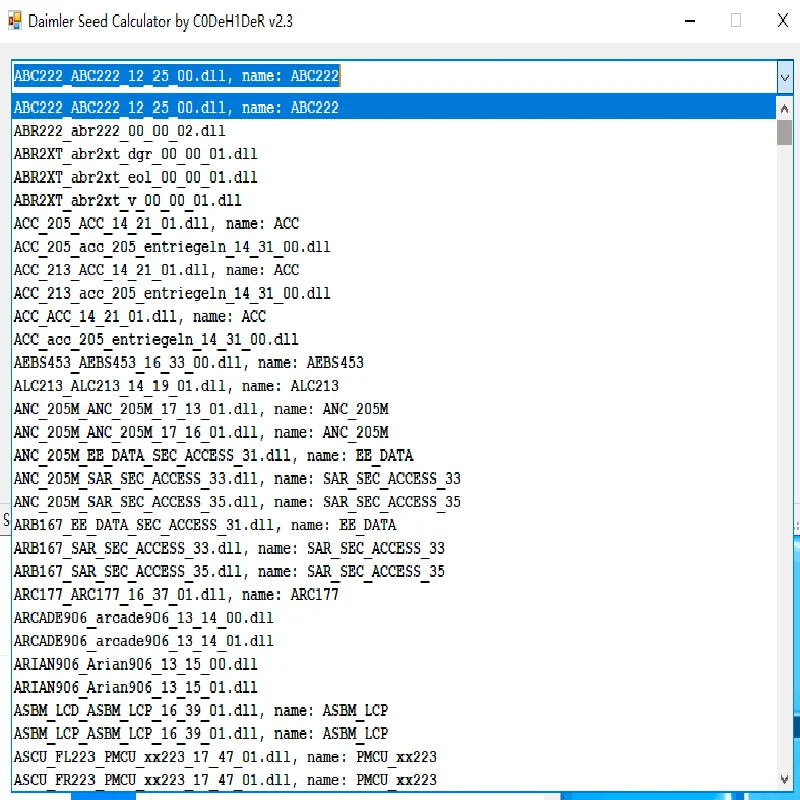Close the Daimler Seed Calculator window
This screenshot has width=800, height=800.
pyautogui.click(x=783, y=21)
